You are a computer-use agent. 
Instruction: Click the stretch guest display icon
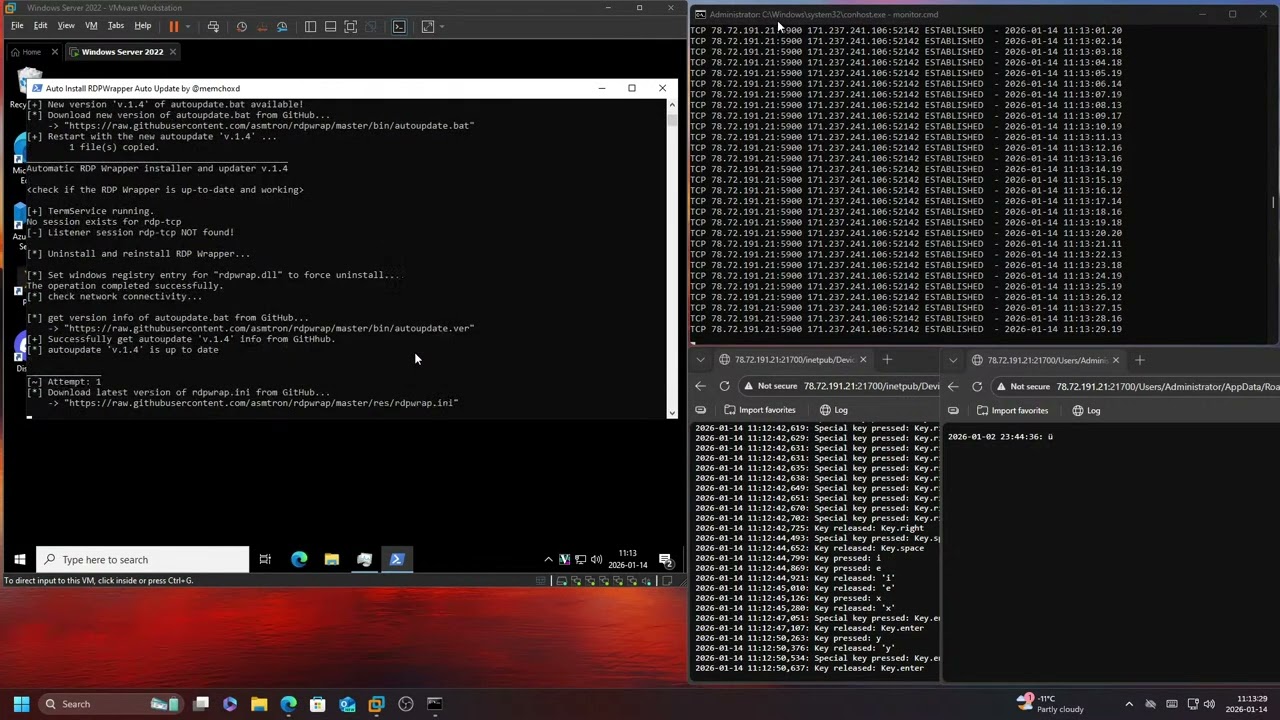click(x=427, y=27)
